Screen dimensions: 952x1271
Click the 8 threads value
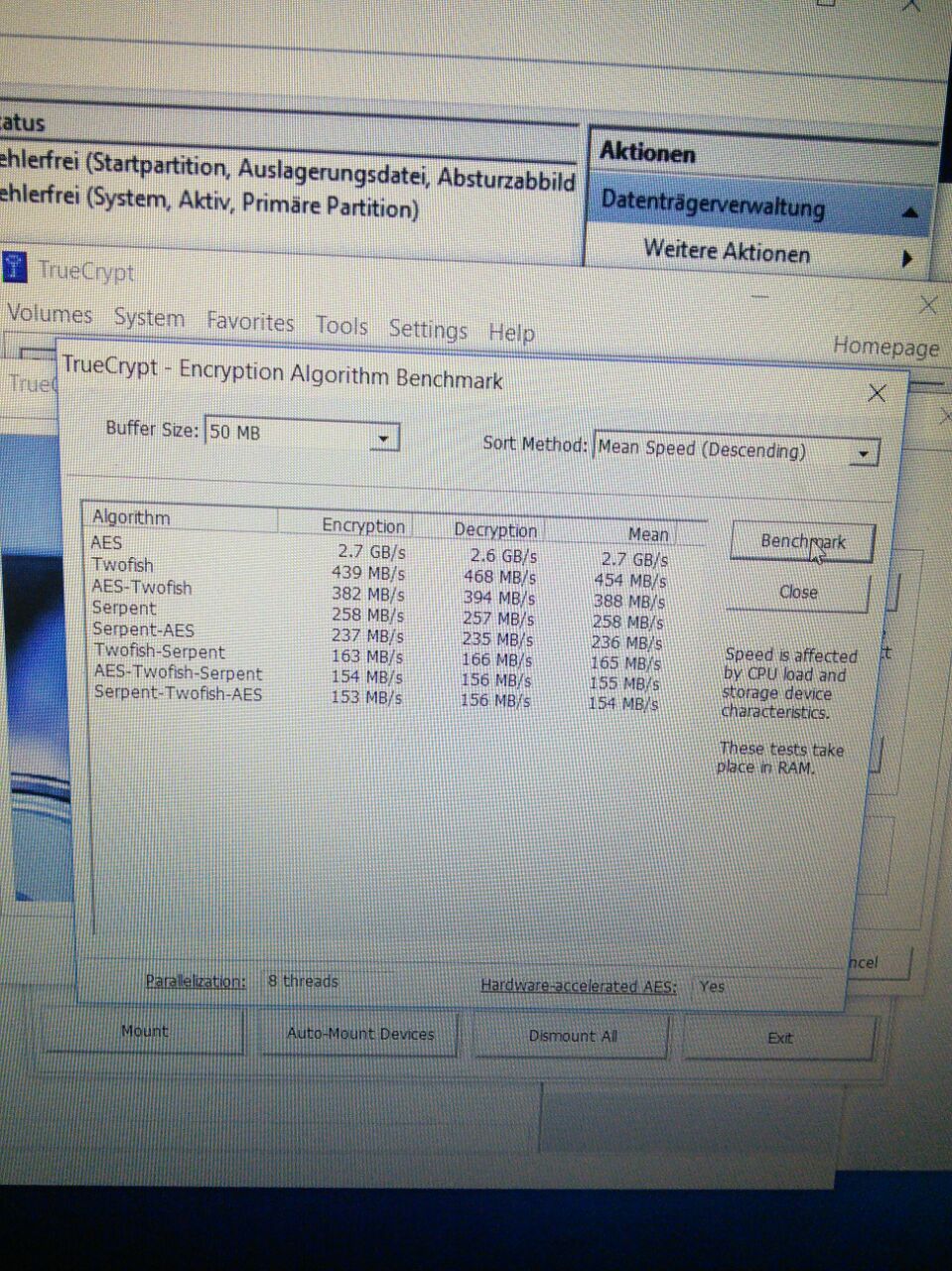[303, 981]
